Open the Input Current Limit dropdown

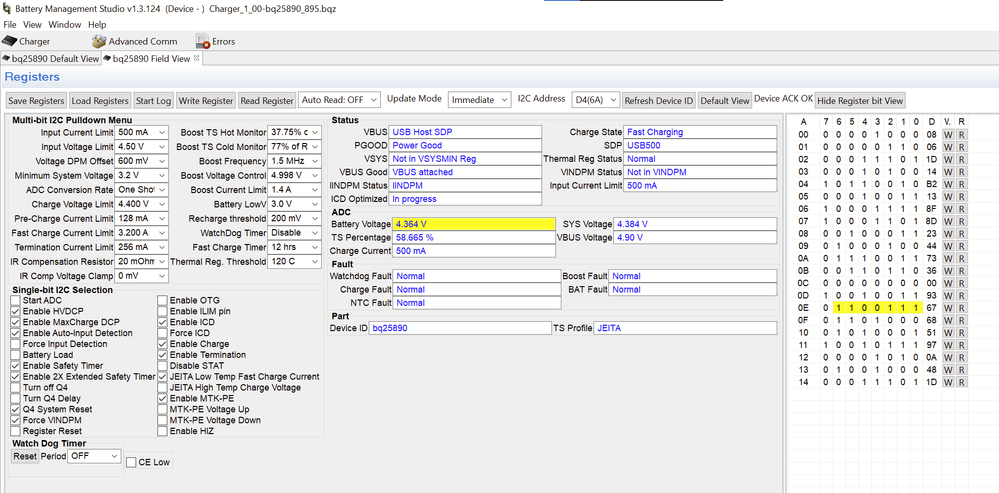pyautogui.click(x=141, y=132)
